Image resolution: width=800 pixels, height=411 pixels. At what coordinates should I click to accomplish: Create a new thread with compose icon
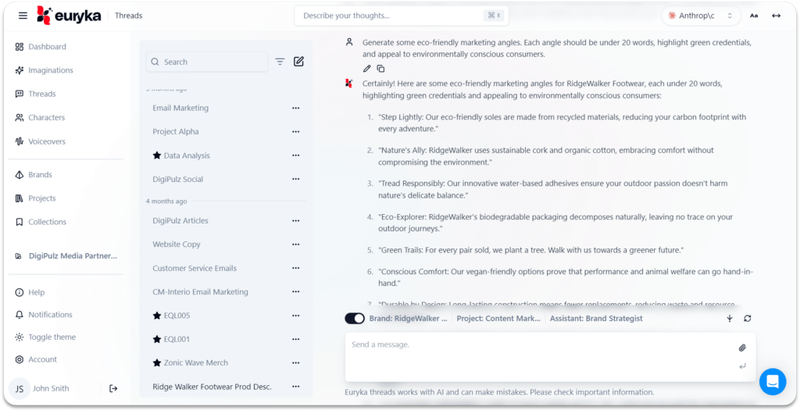298,62
